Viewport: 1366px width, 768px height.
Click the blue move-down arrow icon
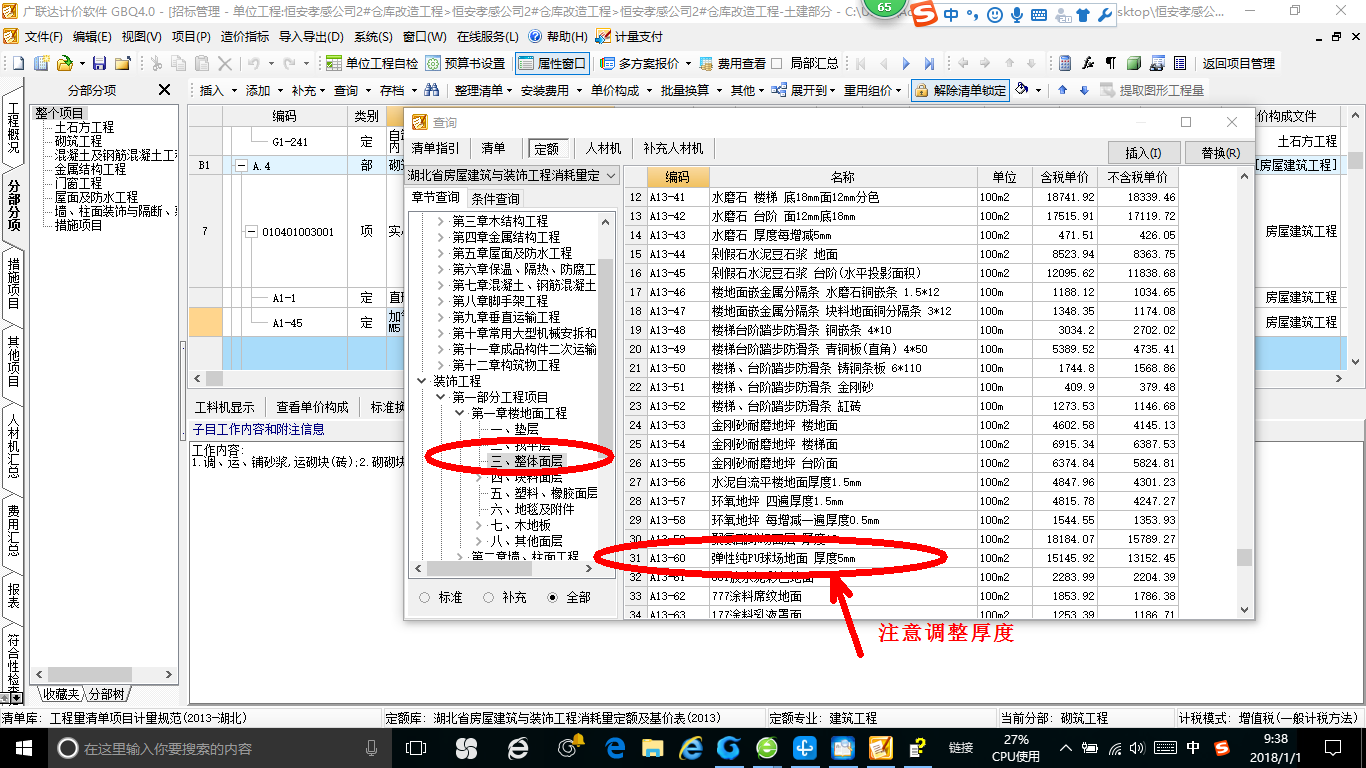pyautogui.click(x=1084, y=90)
